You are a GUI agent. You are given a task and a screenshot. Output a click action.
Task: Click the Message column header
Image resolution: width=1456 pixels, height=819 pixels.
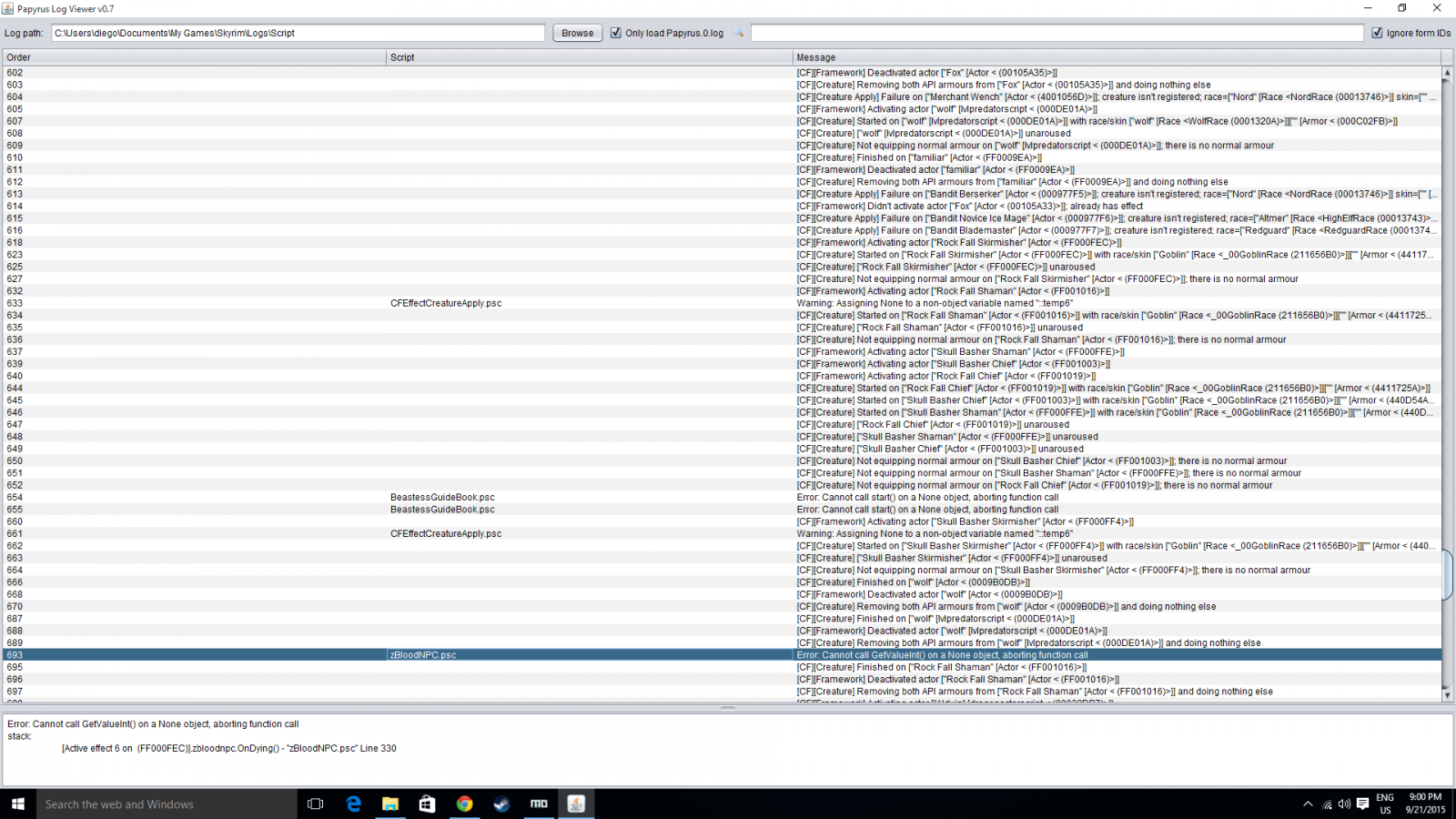point(1119,57)
